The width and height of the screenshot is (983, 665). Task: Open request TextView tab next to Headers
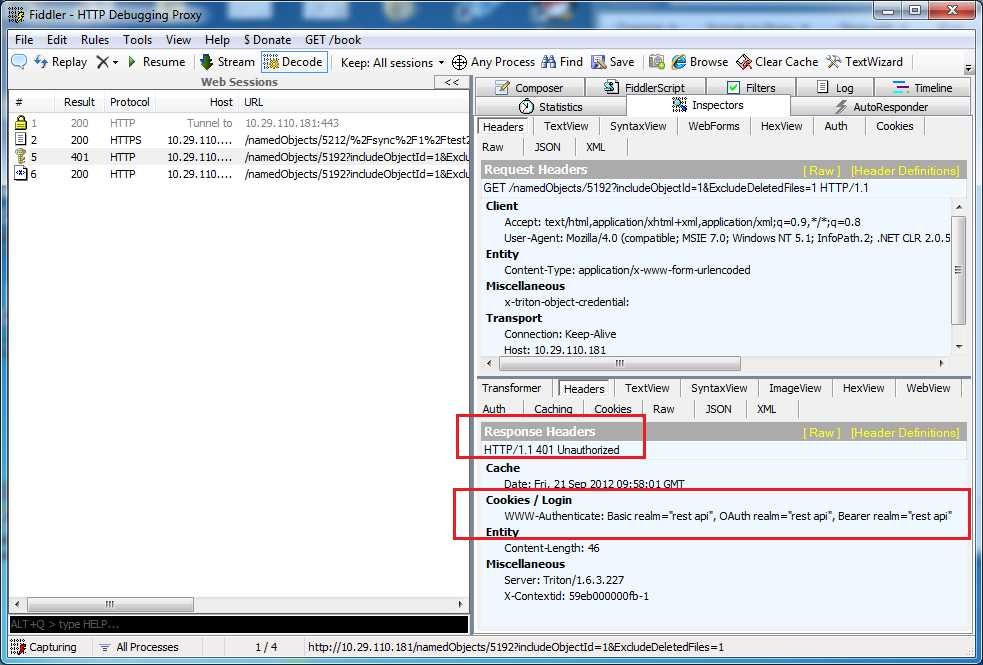pyautogui.click(x=566, y=126)
